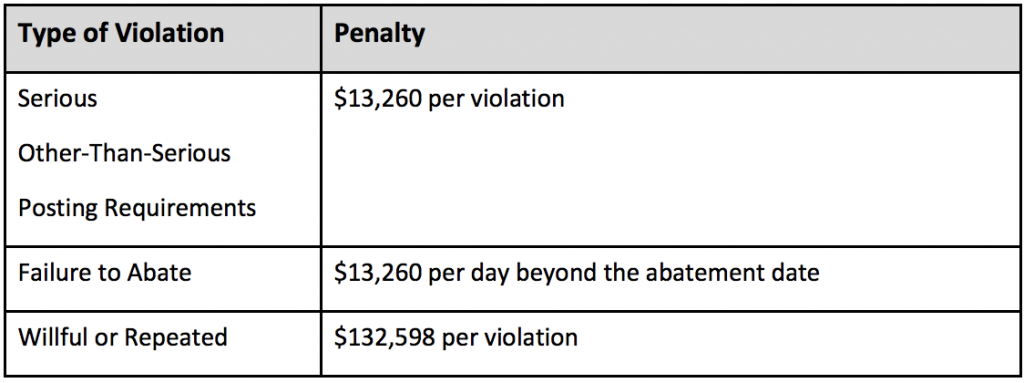Click the 'Posting Requirements' violation entry
Image resolution: width=1024 pixels, height=383 pixels.
(x=137, y=209)
